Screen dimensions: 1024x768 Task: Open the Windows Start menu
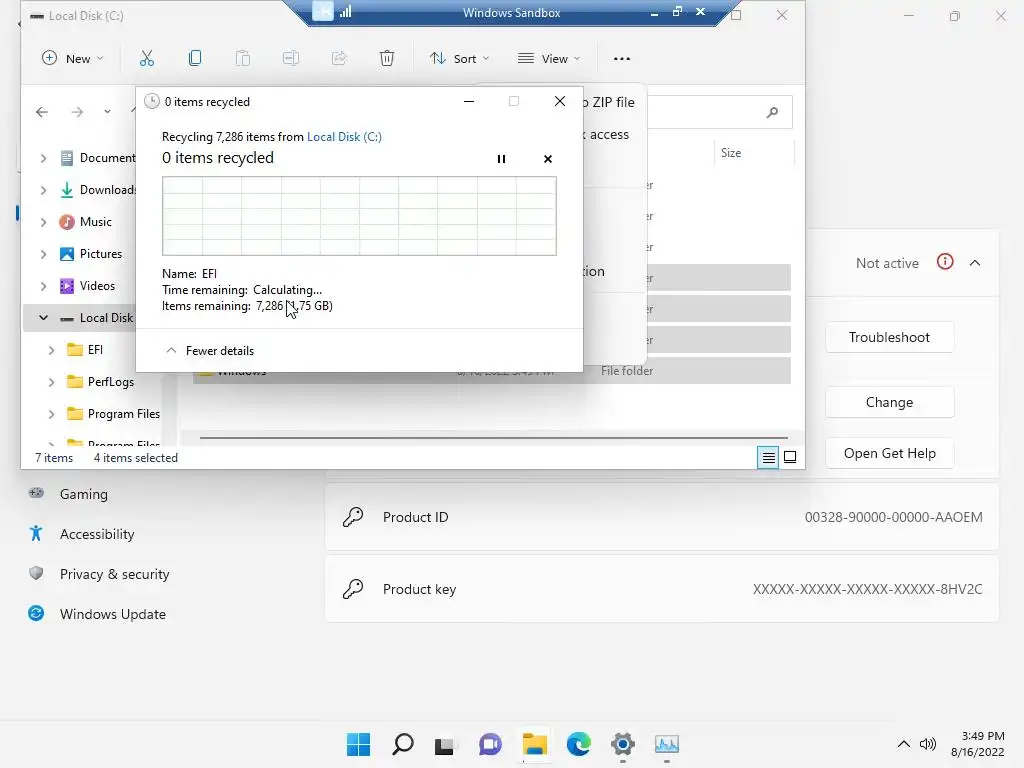[x=358, y=744]
